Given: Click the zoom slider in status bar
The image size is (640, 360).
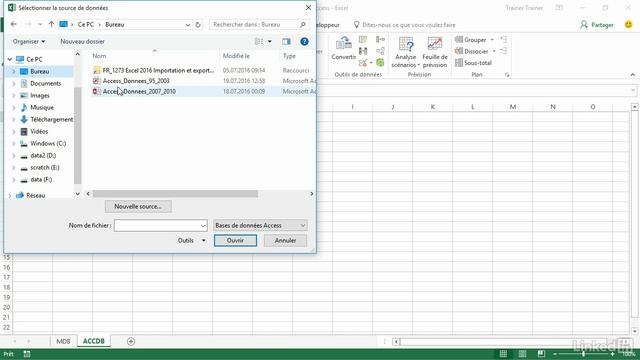Looking at the screenshot, I should [583, 354].
